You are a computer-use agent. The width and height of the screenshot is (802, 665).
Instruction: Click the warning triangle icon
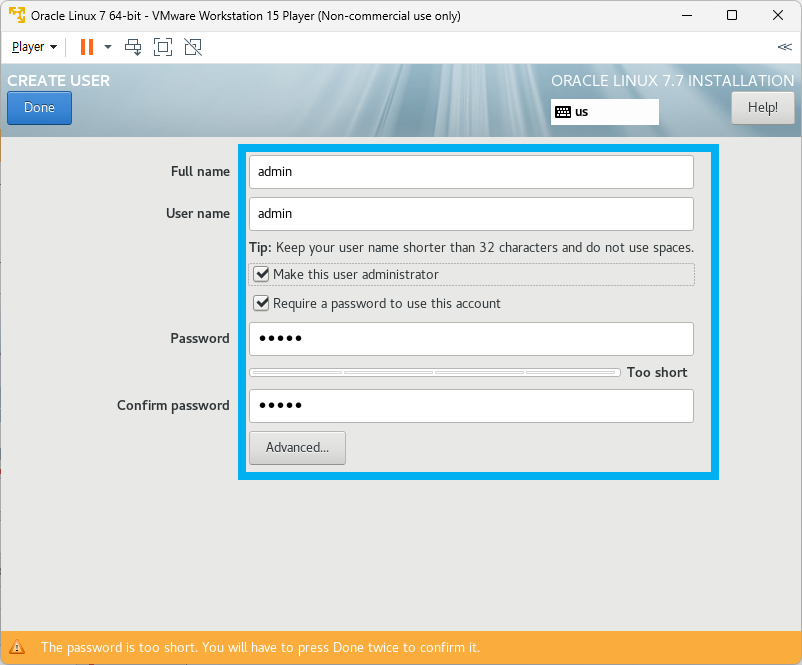click(x=17, y=647)
